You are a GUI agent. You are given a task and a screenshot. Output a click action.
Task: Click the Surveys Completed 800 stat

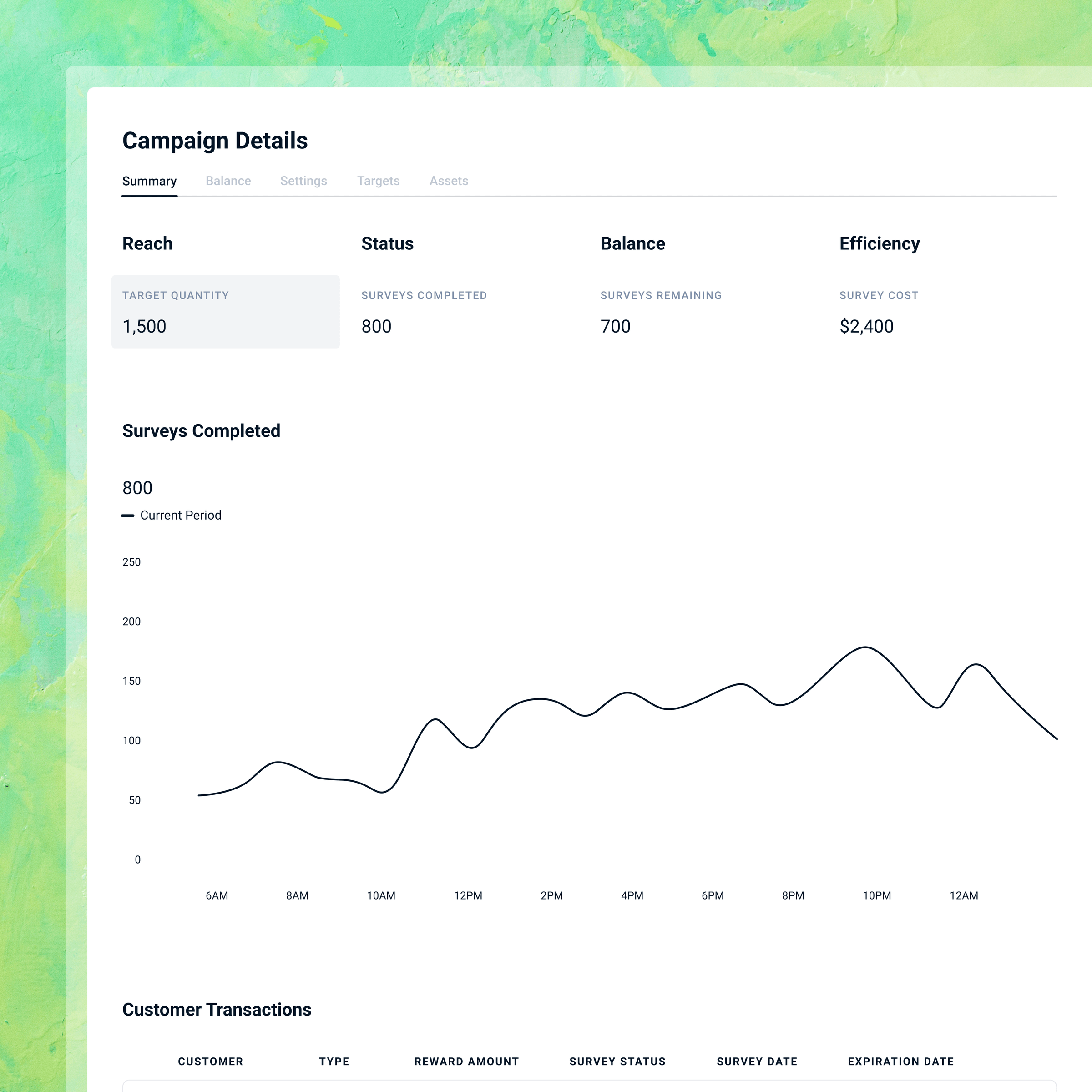[424, 311]
